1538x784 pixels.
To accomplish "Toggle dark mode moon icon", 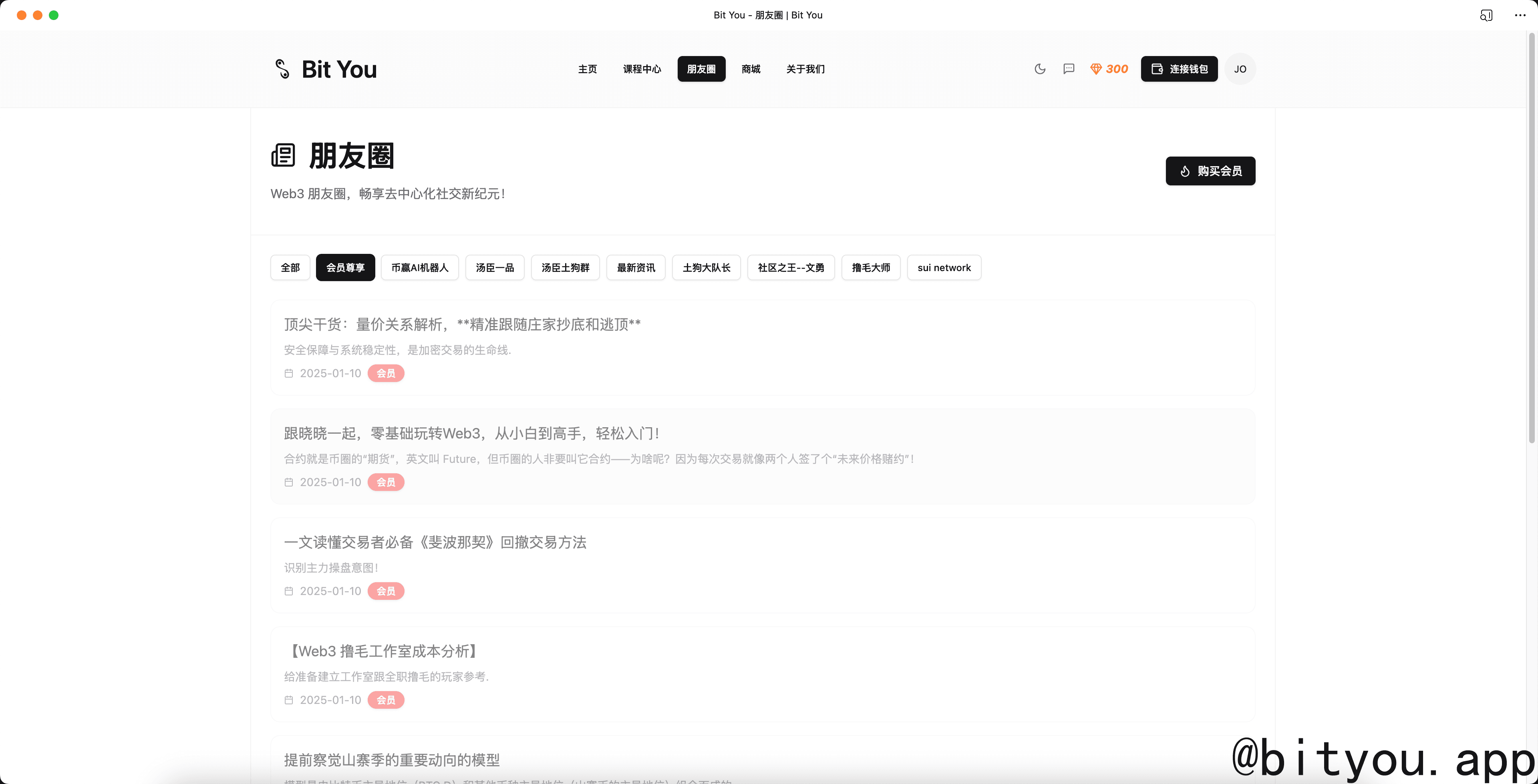I will (x=1040, y=68).
